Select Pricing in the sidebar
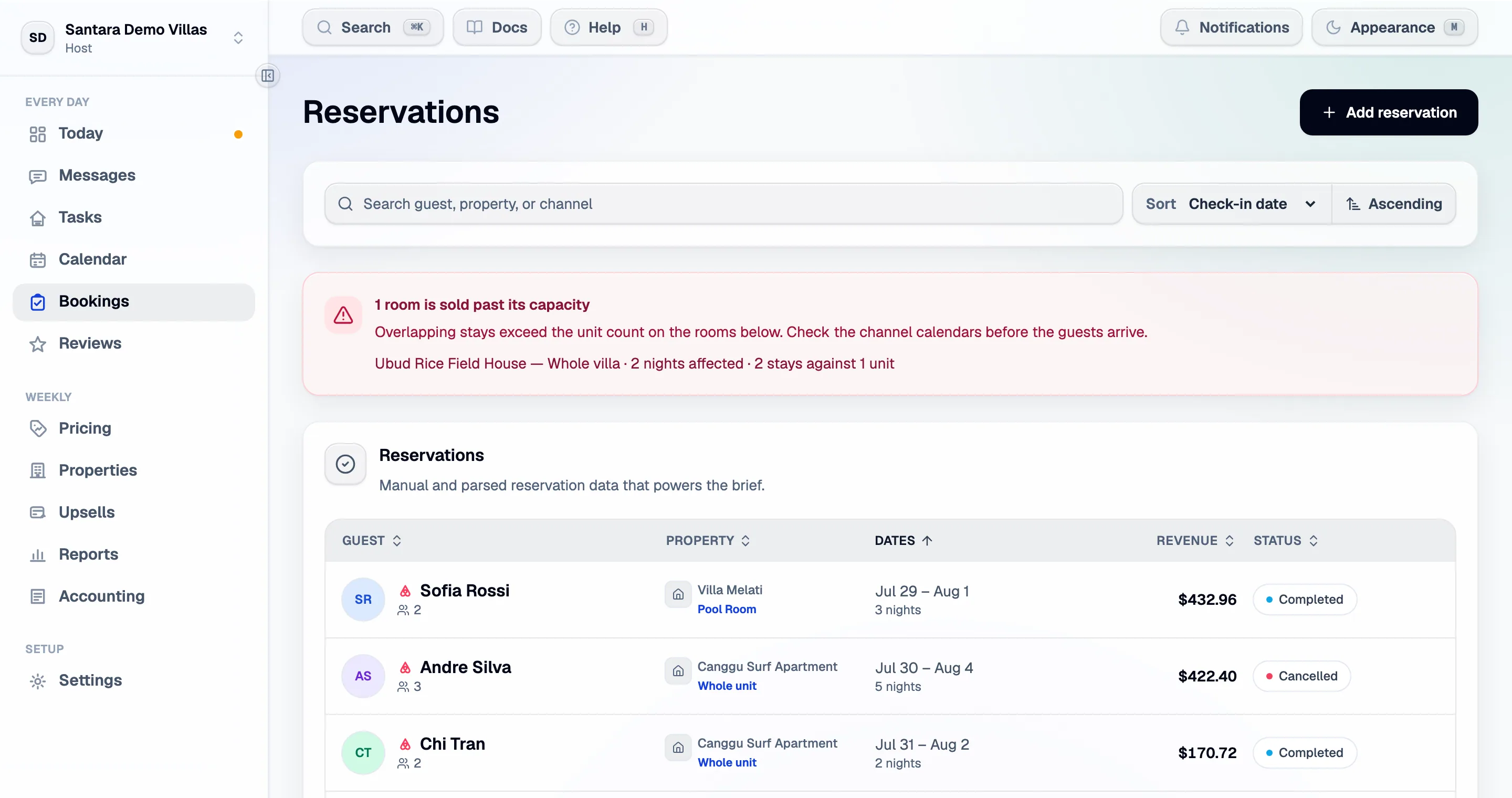Screen dimensions: 1512x798 [x=134, y=428]
